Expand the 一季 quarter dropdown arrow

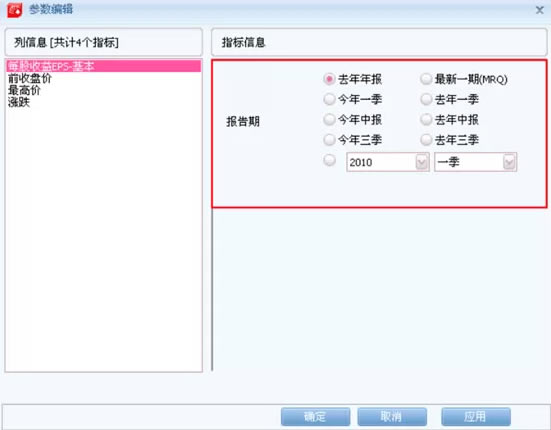coord(509,162)
